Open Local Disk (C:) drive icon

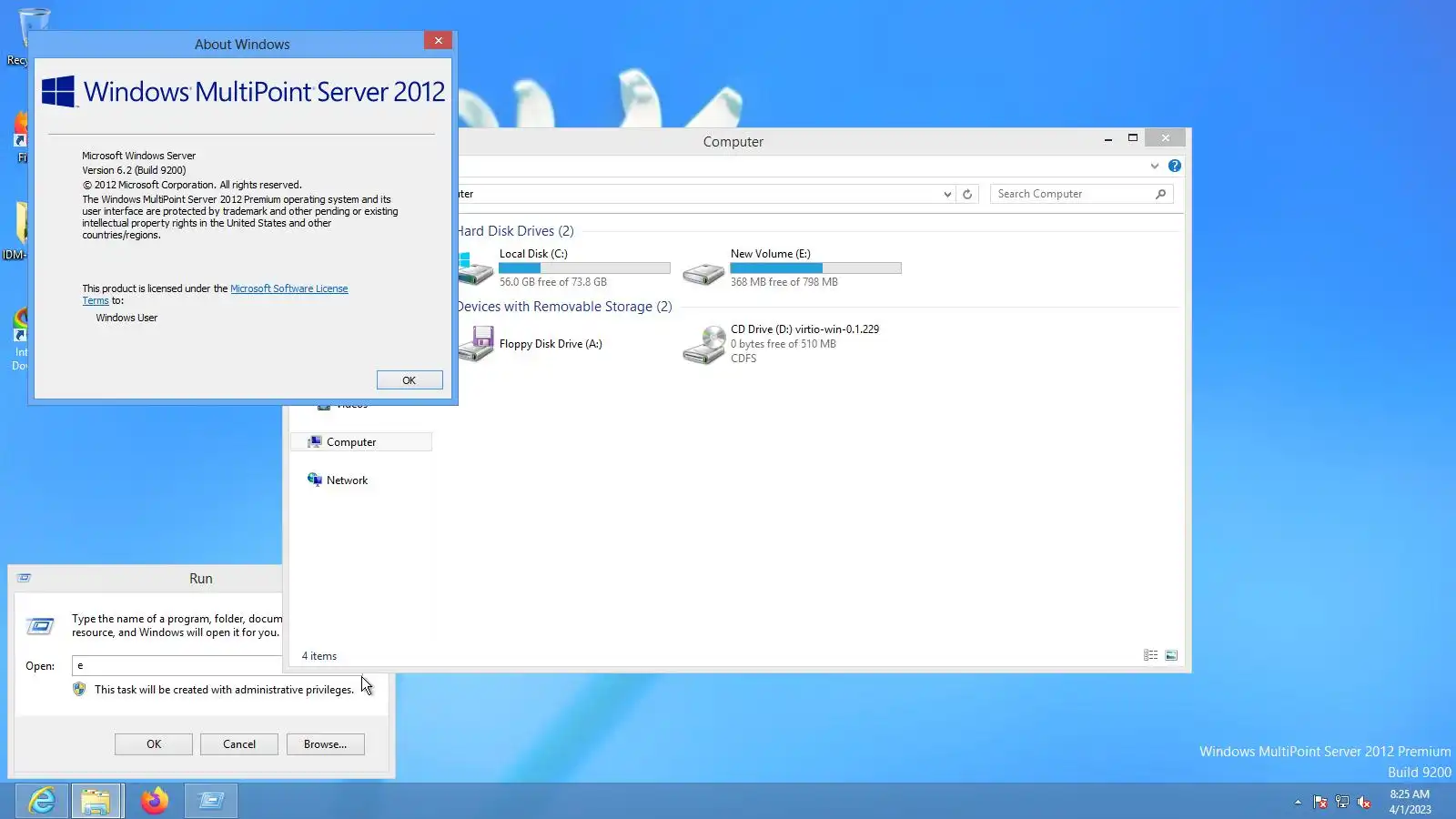pos(475,268)
